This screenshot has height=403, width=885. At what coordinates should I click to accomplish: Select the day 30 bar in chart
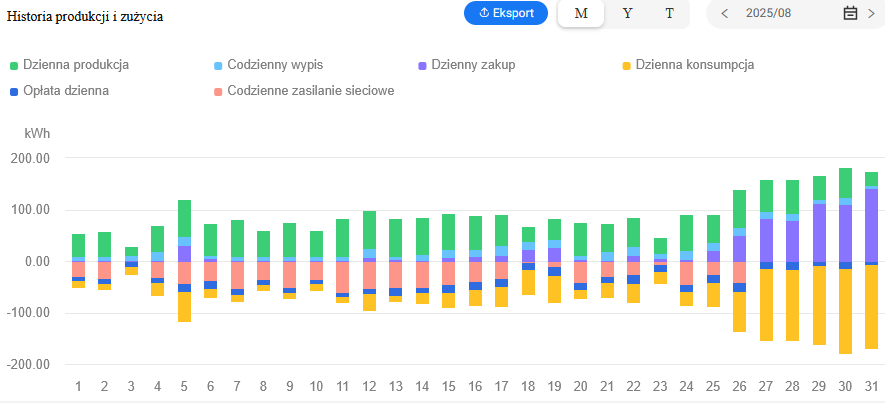[x=845, y=260]
